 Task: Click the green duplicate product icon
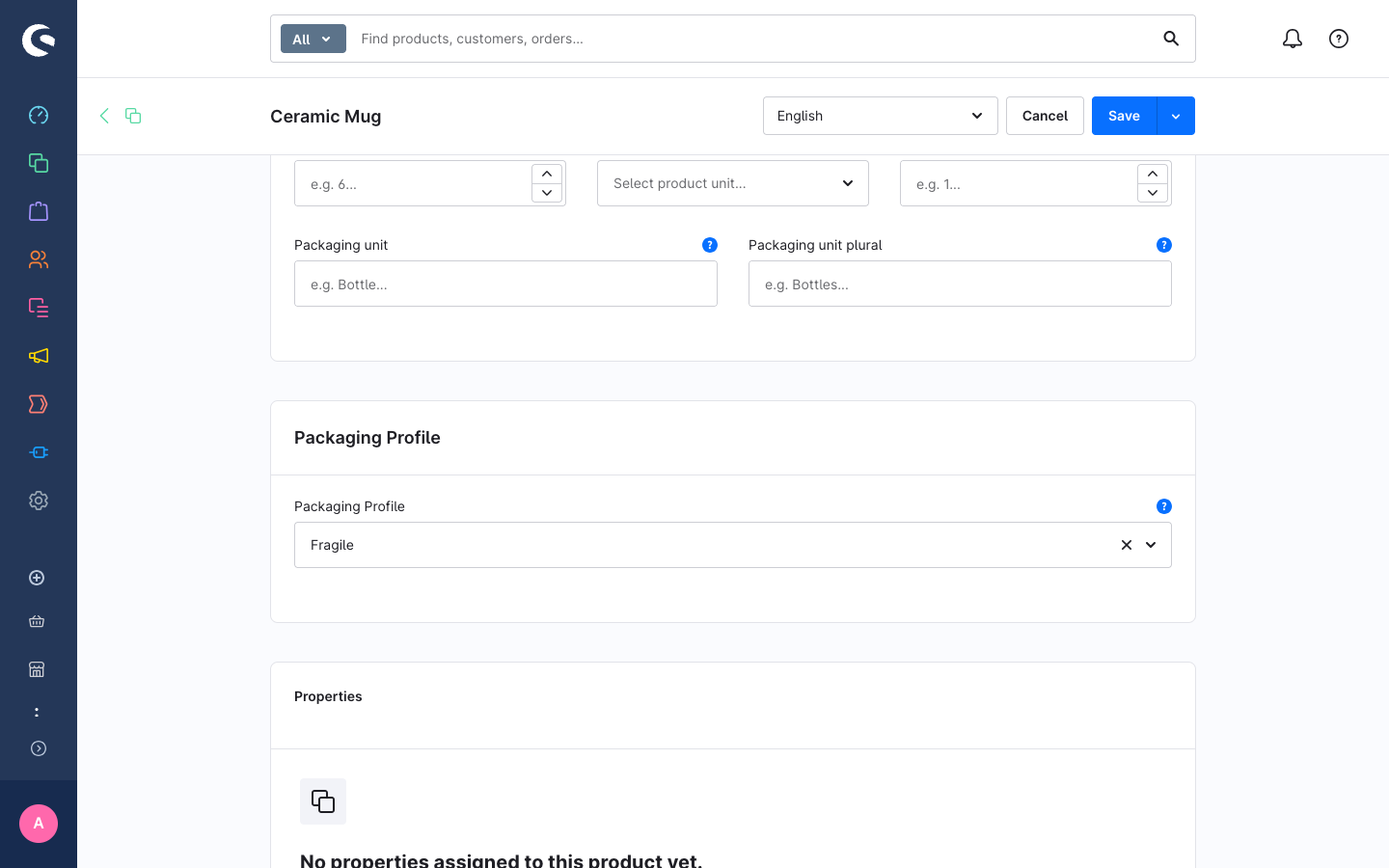pyautogui.click(x=133, y=116)
